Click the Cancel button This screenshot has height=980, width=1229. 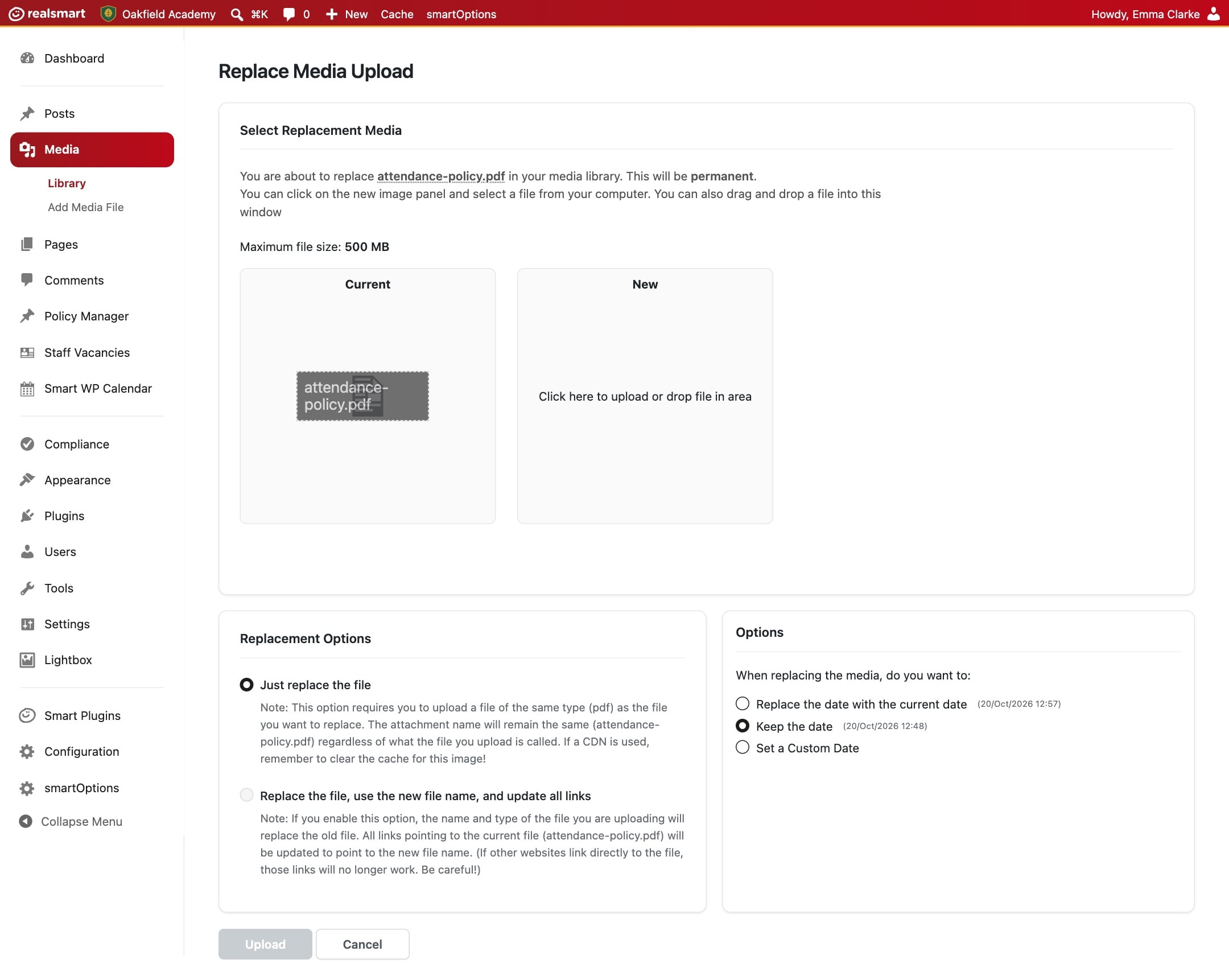point(362,944)
